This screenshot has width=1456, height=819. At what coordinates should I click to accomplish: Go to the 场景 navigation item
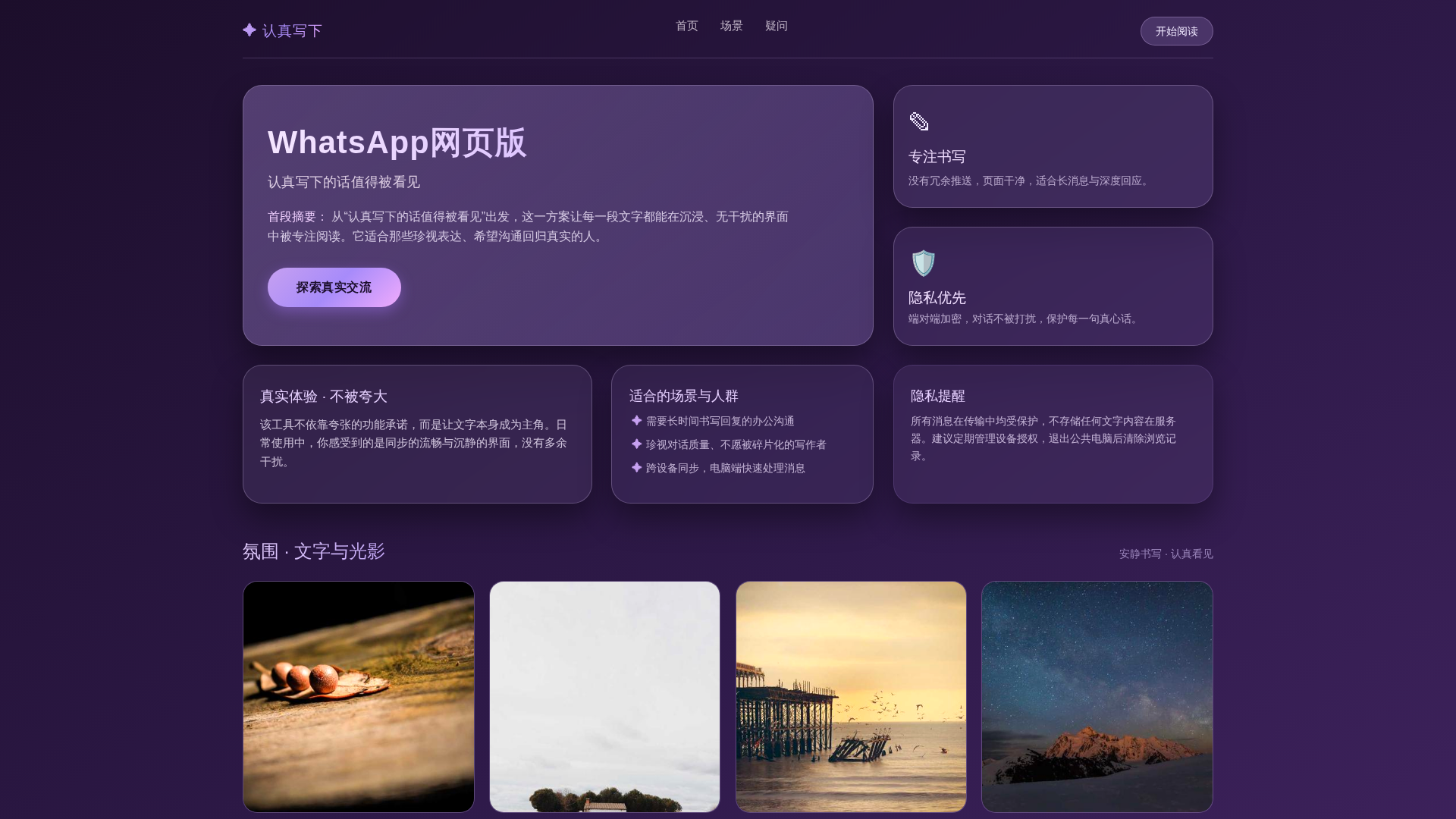[732, 26]
